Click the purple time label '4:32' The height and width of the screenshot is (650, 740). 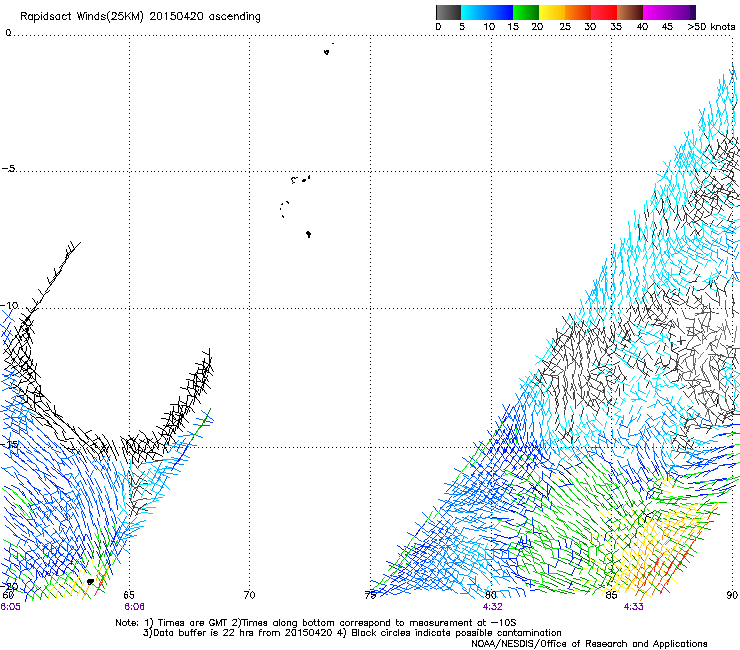(492, 607)
